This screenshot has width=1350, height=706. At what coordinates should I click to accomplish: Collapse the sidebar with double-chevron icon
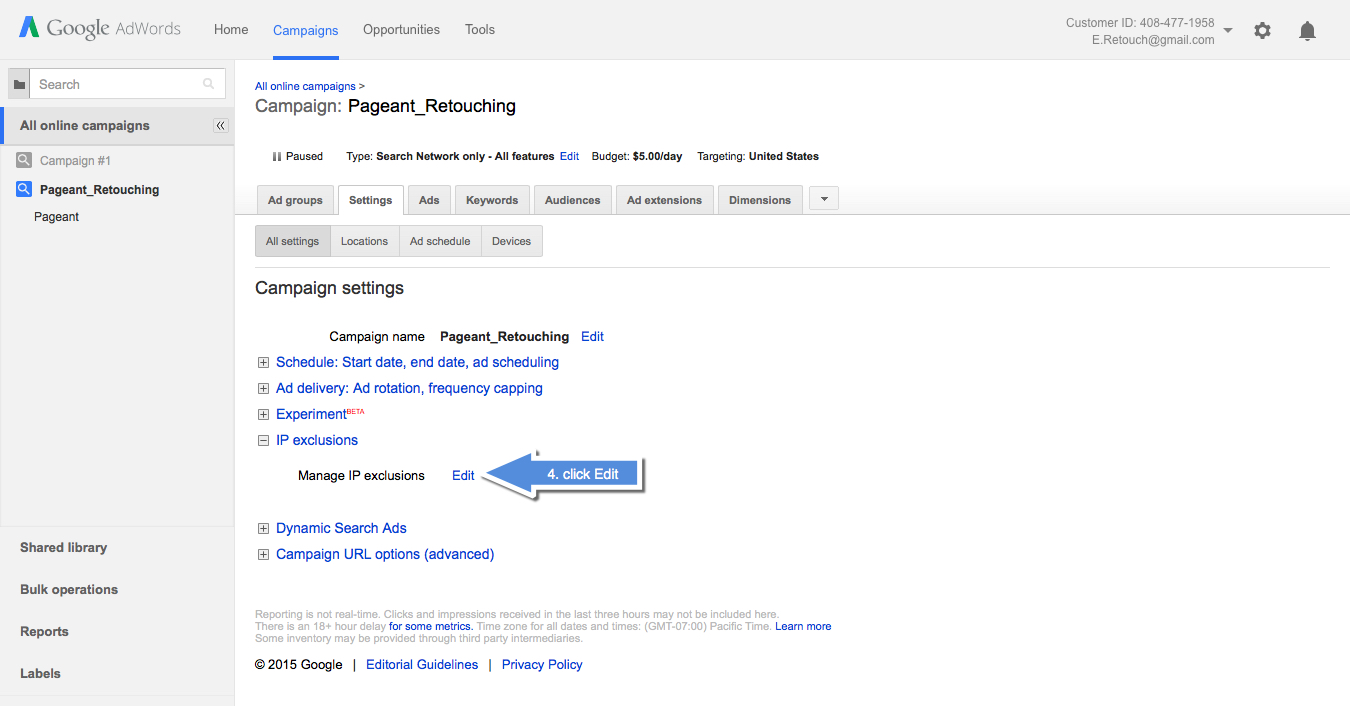[221, 126]
